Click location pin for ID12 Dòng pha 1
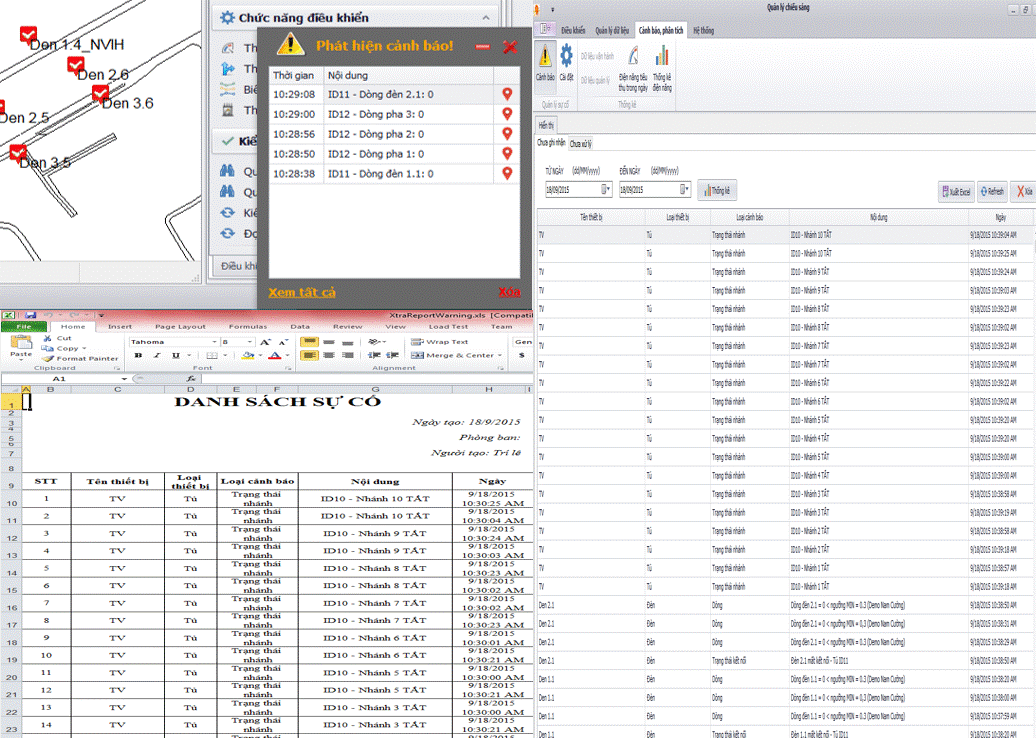 (508, 154)
